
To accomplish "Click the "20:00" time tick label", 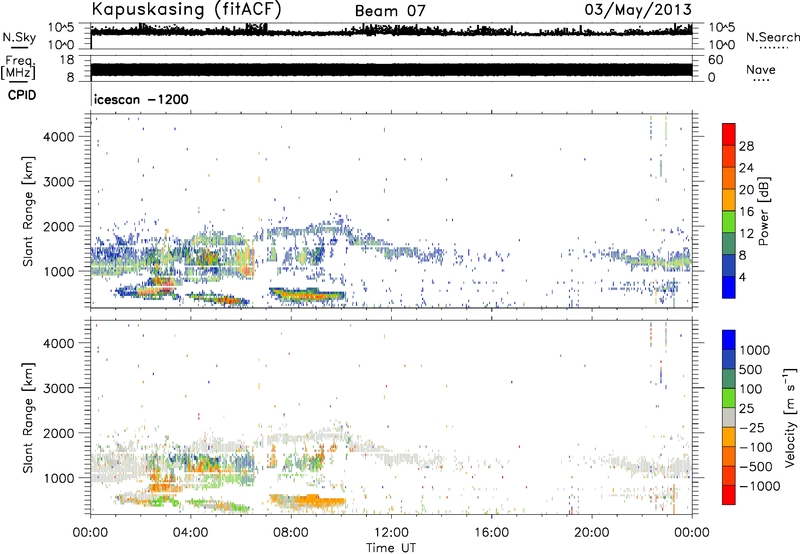I will point(592,533).
